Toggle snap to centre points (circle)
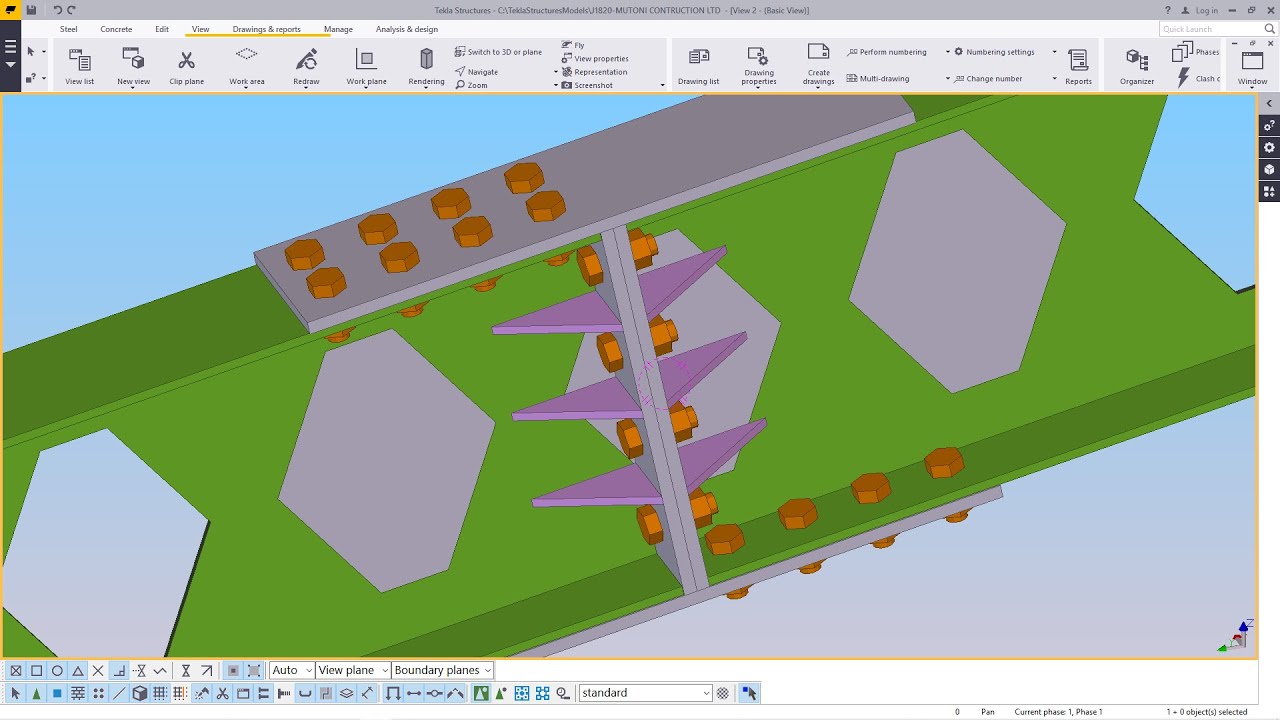 point(57,671)
